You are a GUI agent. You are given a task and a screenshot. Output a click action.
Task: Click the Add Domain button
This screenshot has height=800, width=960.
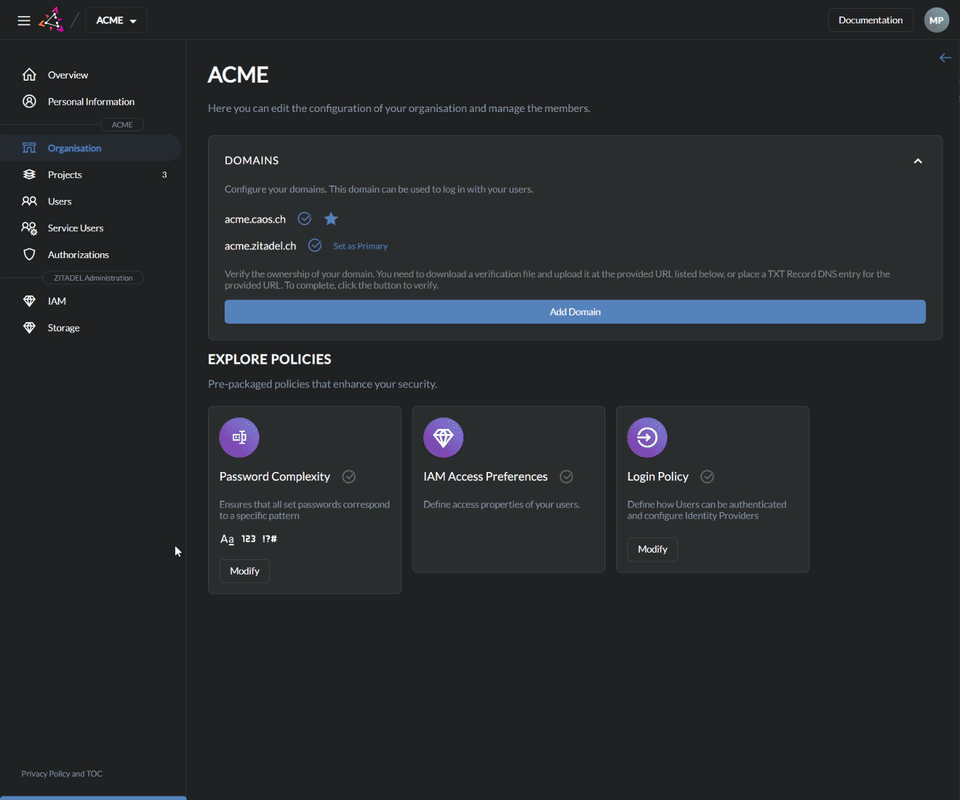575,312
